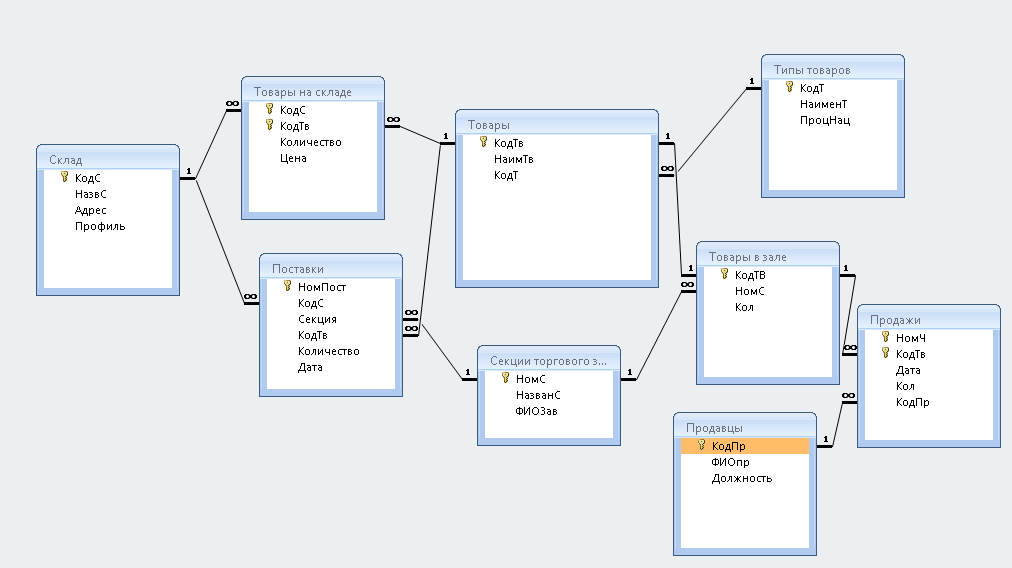Select the НазвС field in Склад
Screen dimensions: 1012x568
tap(90, 194)
